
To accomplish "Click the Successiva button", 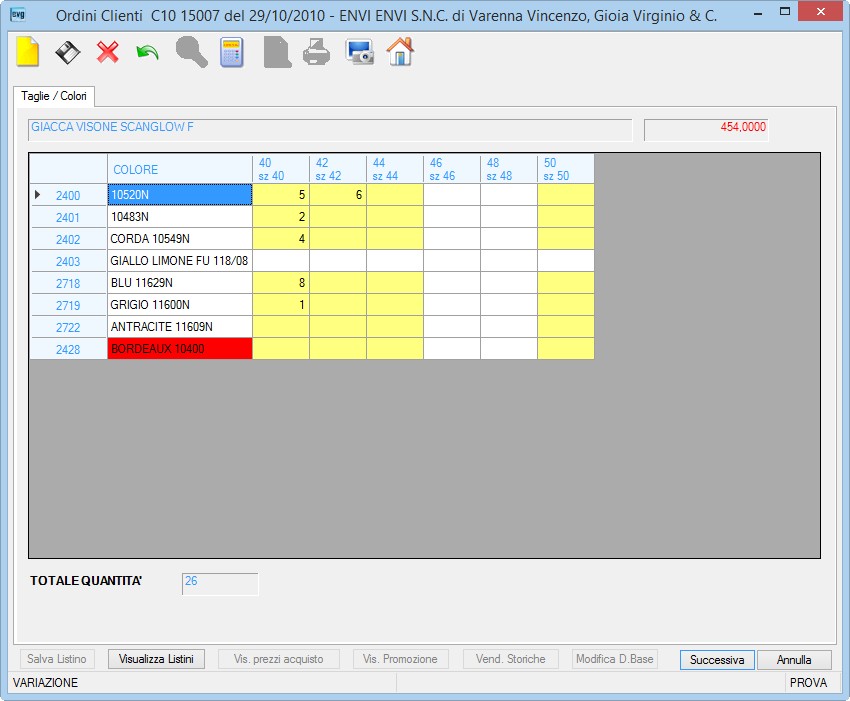I will click(717, 660).
